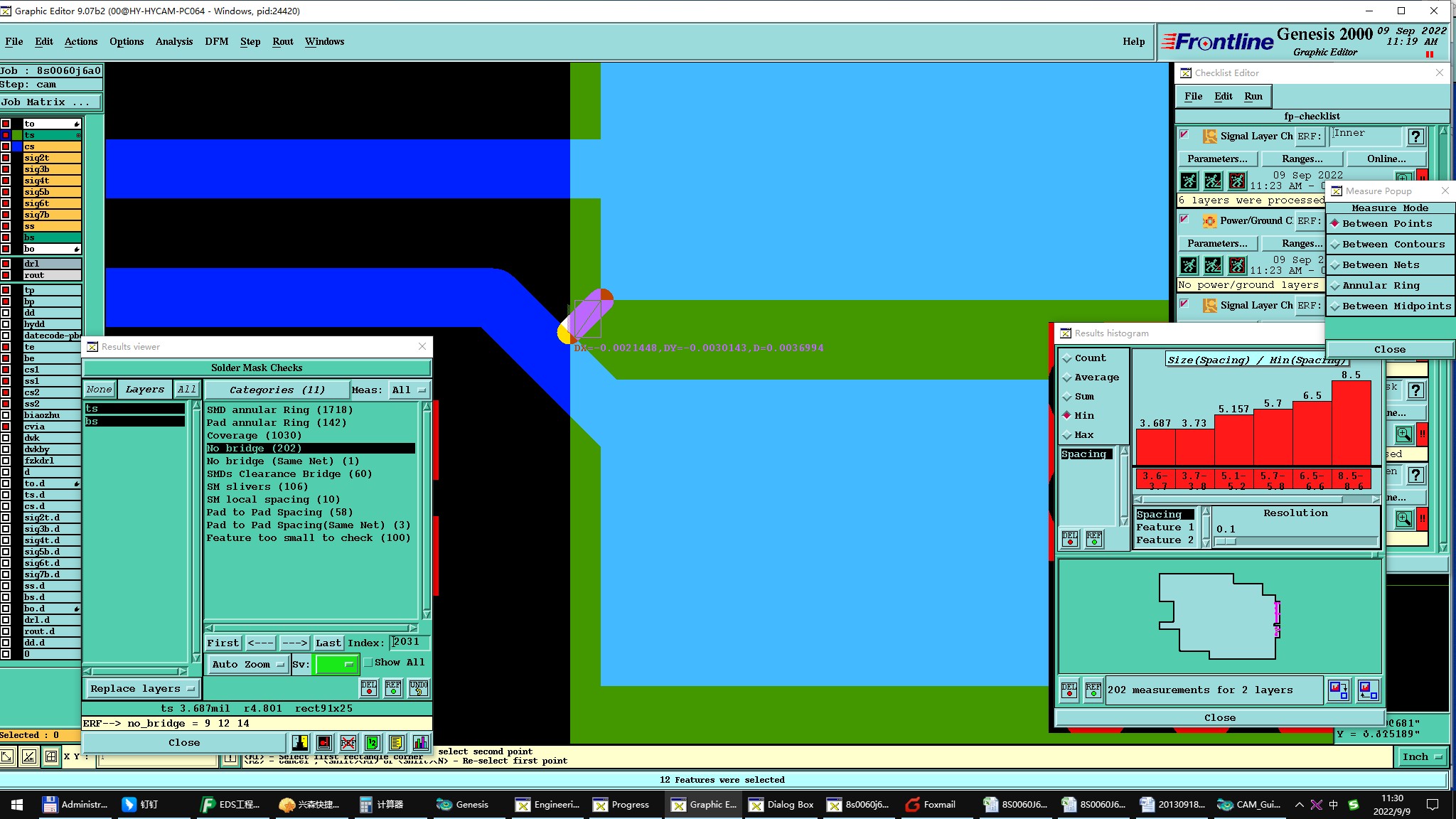Open the DFM menu
Image resolution: width=1456 pixels, height=819 pixels.
coord(217,41)
